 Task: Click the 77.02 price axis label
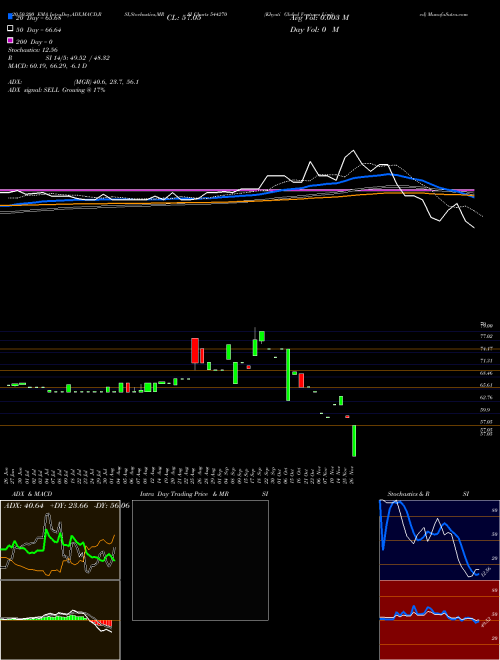pos(487,336)
